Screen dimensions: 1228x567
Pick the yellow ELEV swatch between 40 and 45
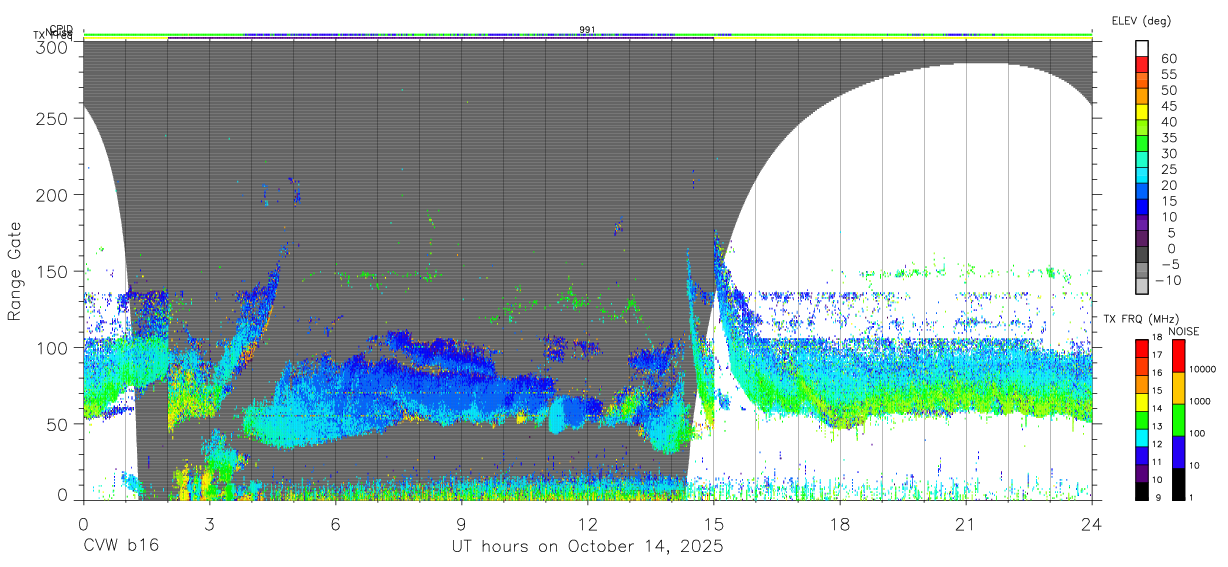coord(1143,113)
